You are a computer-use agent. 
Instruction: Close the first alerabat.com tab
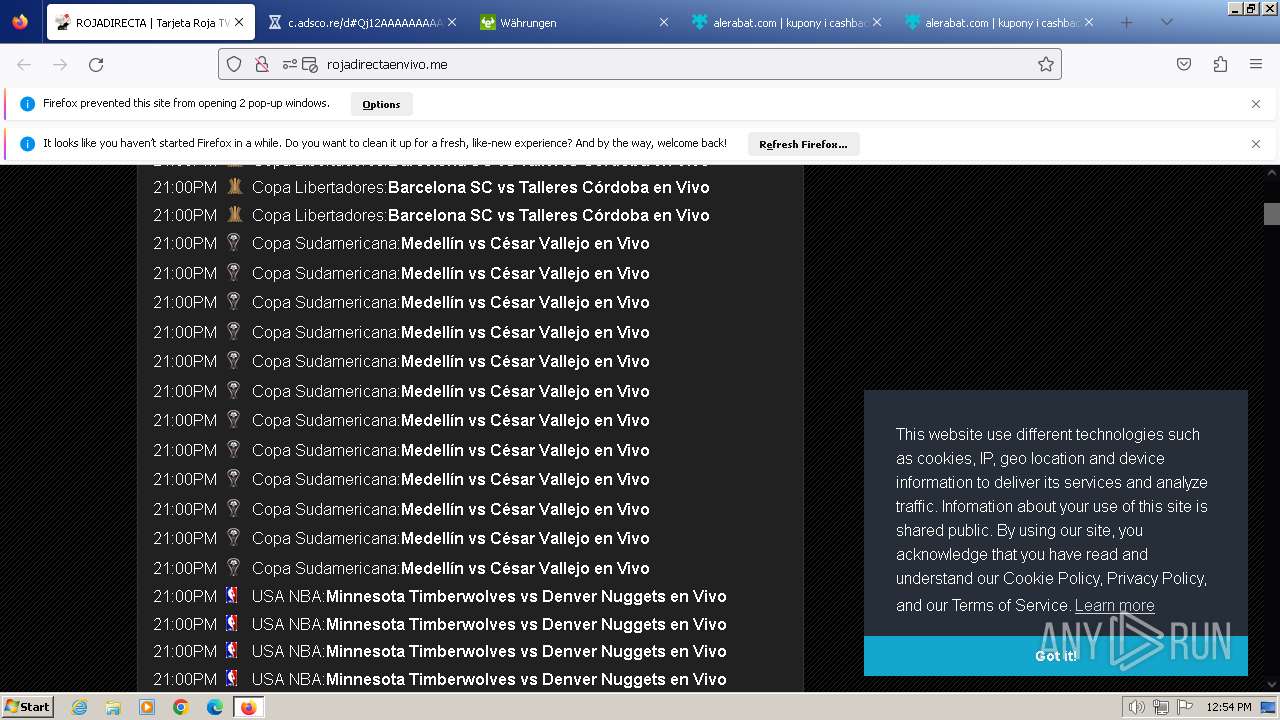(x=876, y=22)
